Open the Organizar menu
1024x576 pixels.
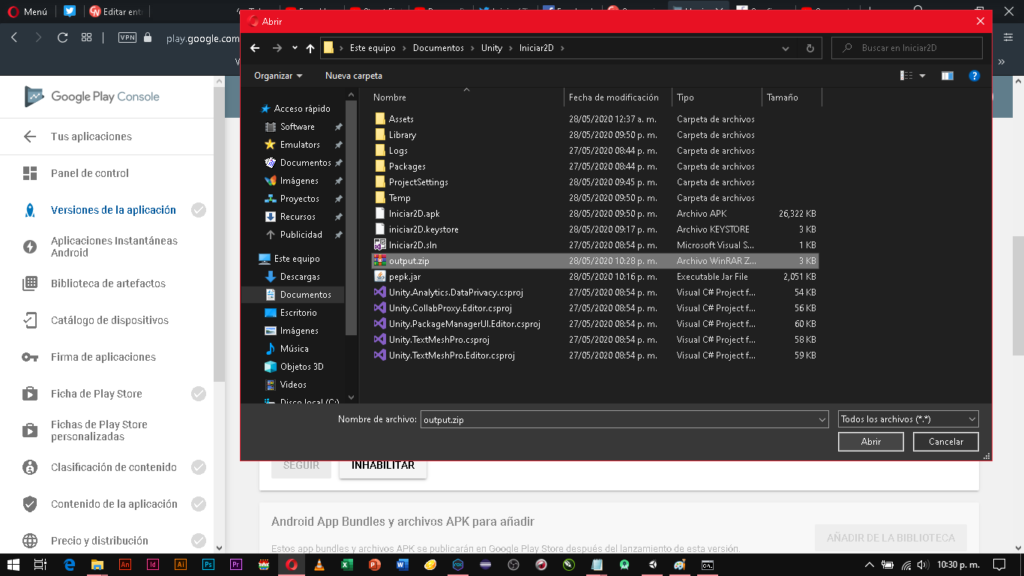(x=278, y=76)
